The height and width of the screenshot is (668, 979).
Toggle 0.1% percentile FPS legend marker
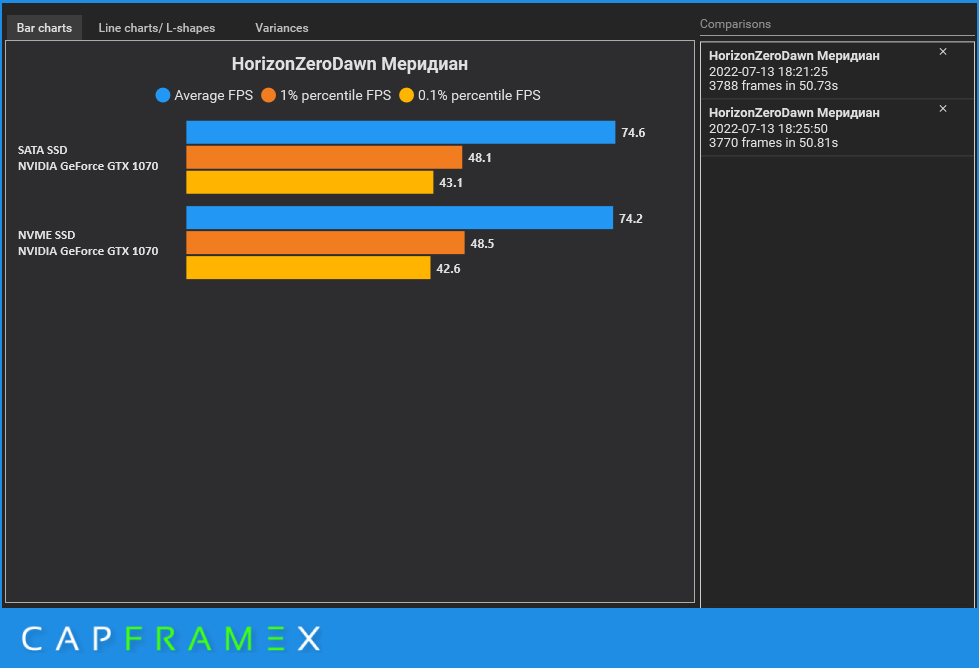pos(406,96)
